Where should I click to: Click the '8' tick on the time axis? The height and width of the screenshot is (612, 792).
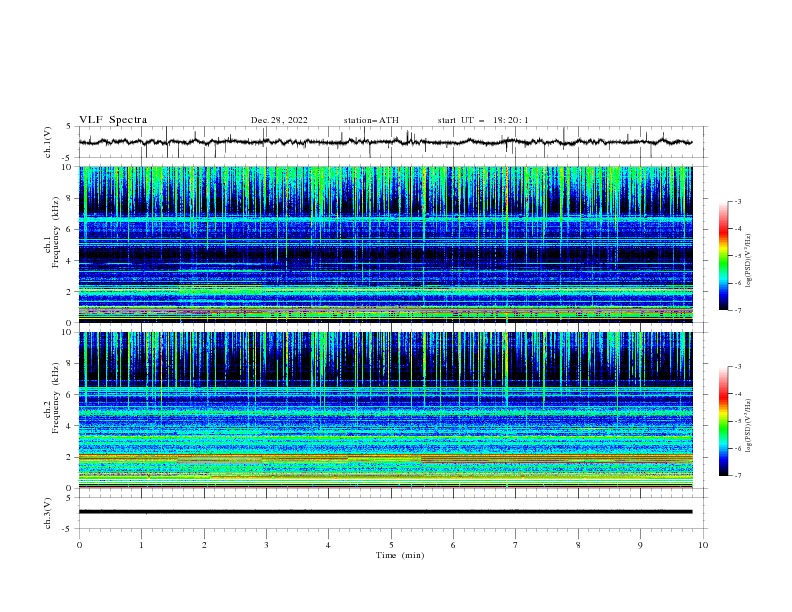tap(578, 545)
